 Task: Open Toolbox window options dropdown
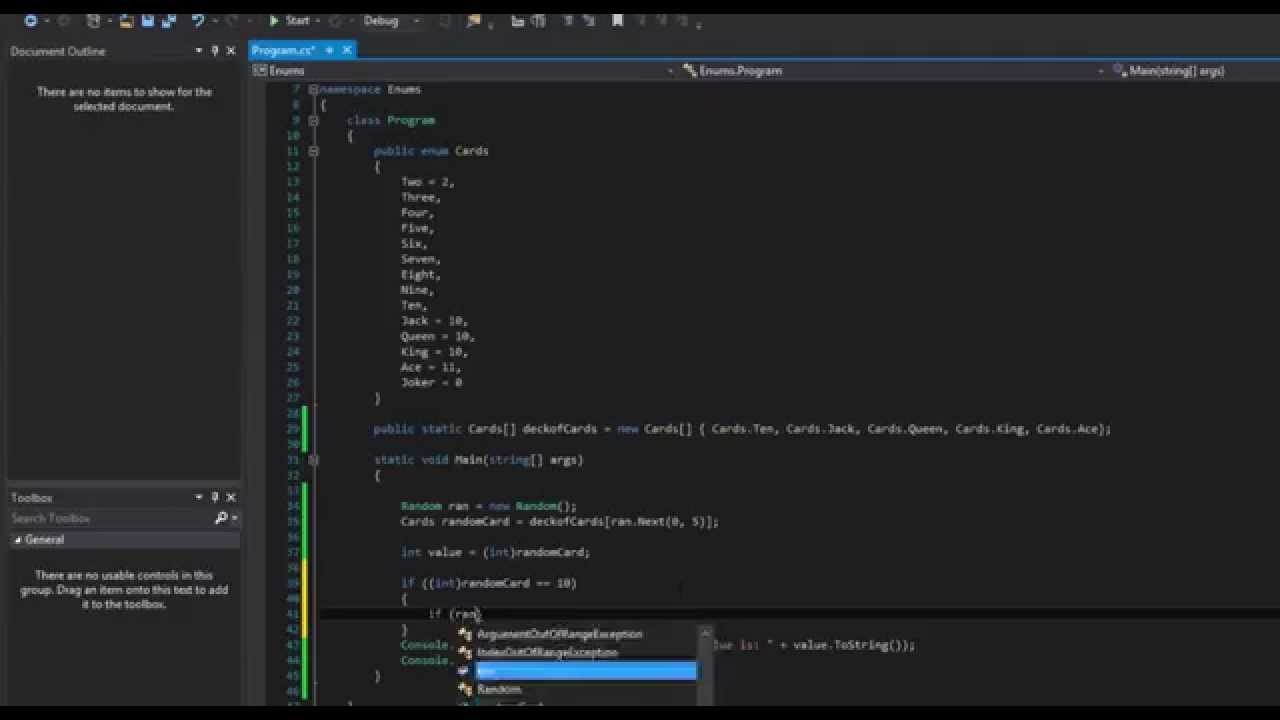click(199, 497)
